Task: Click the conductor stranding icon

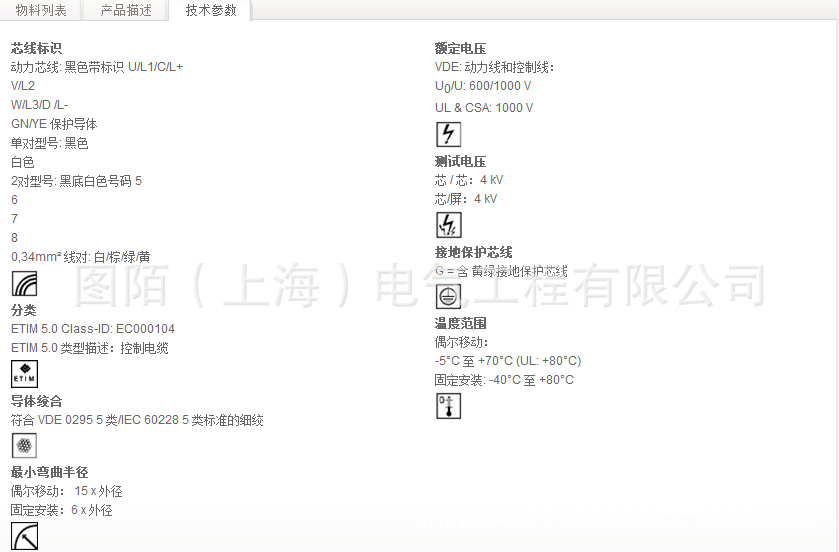Action: (24, 446)
